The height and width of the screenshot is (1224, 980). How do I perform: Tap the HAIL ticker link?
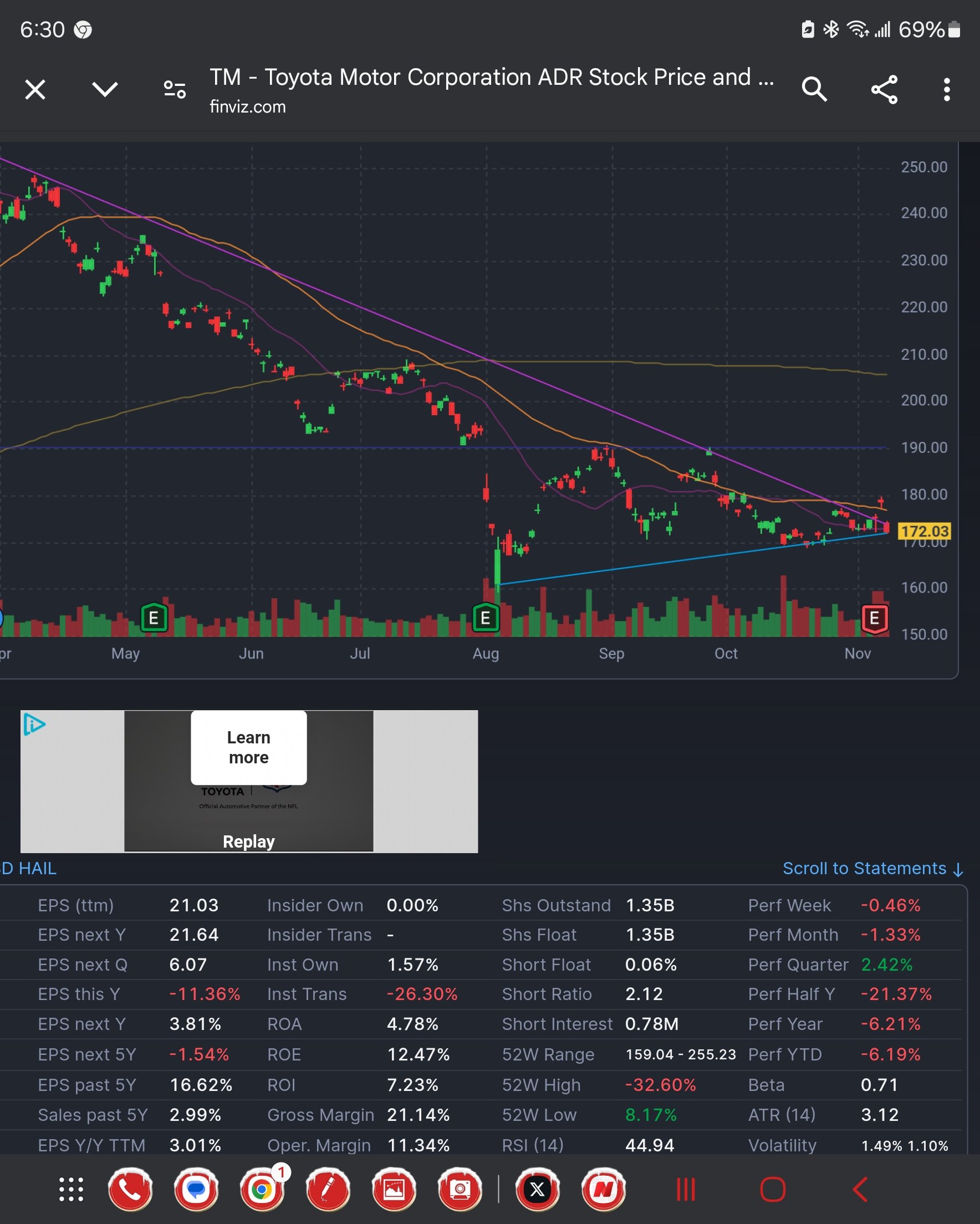tap(38, 869)
